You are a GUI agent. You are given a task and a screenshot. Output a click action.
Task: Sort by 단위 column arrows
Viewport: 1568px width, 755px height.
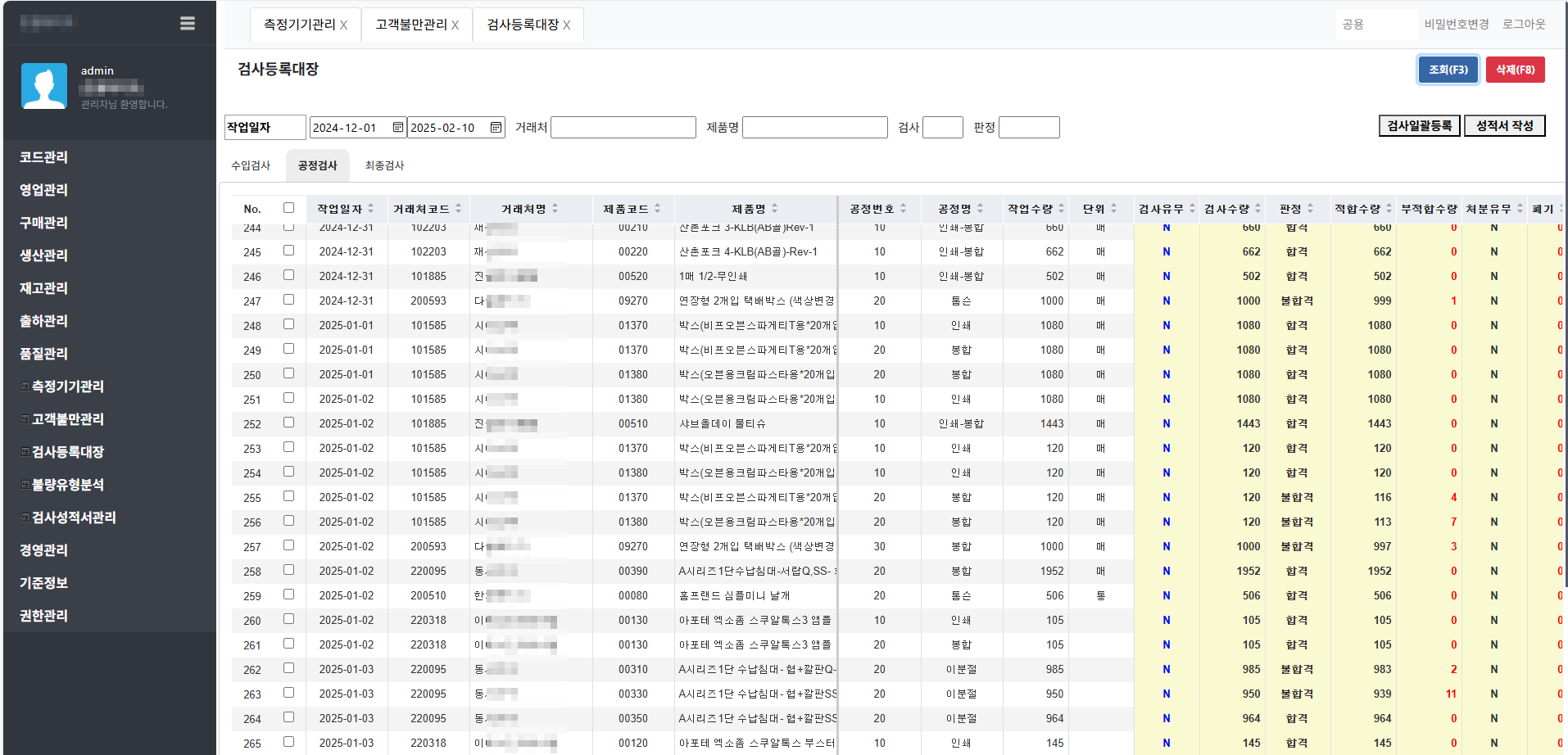[x=1113, y=209]
